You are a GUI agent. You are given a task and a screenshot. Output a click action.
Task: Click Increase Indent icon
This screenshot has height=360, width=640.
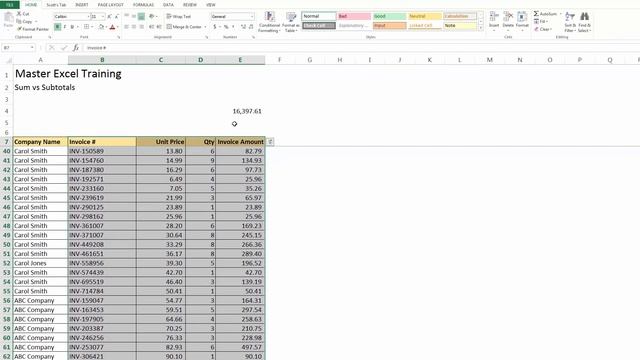[x=159, y=27]
